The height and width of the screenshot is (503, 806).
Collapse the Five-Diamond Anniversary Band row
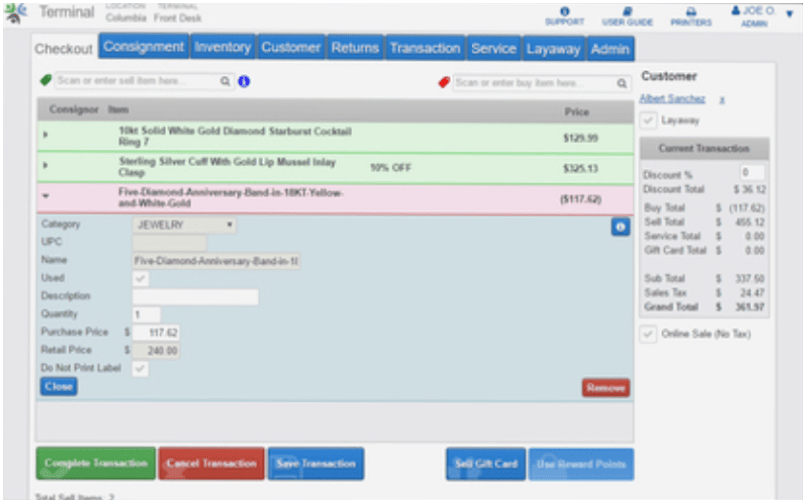pos(45,196)
